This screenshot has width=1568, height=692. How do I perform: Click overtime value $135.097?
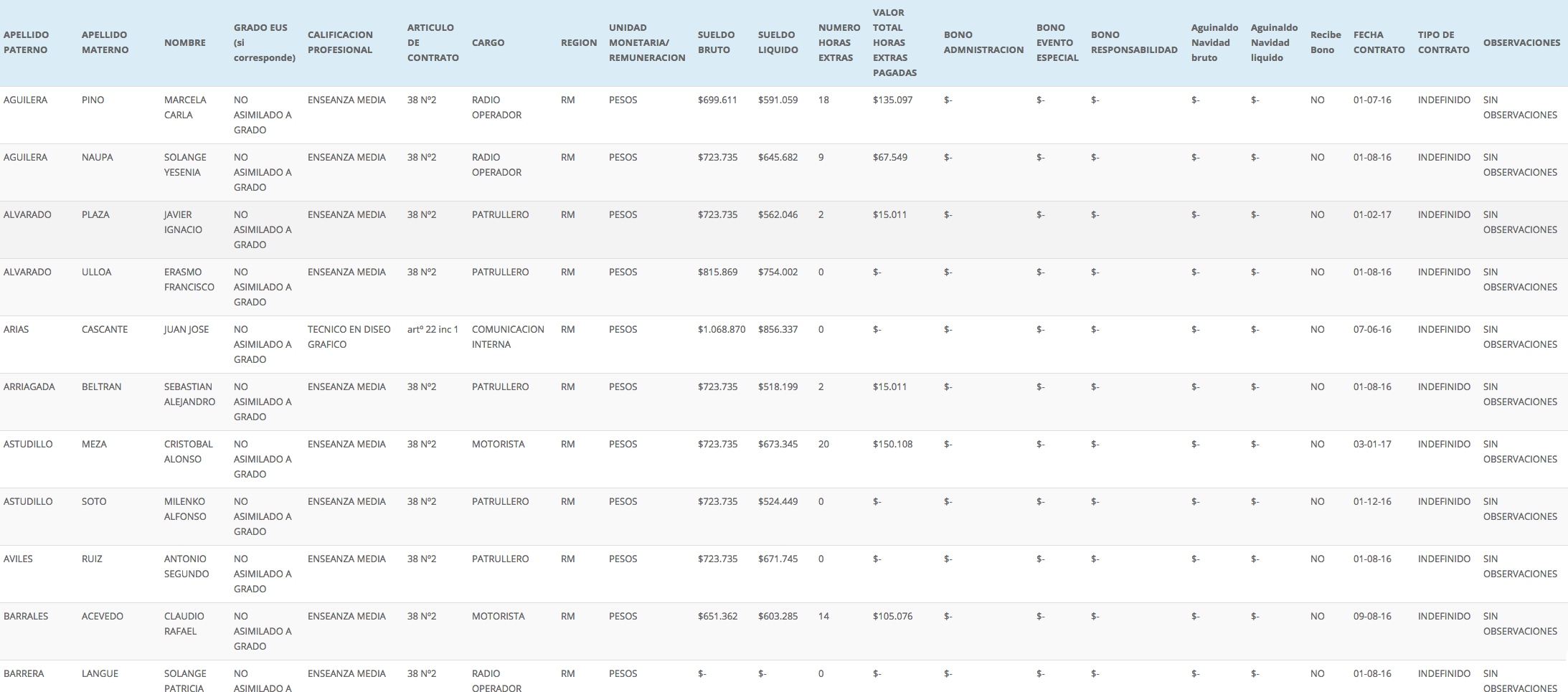point(892,100)
